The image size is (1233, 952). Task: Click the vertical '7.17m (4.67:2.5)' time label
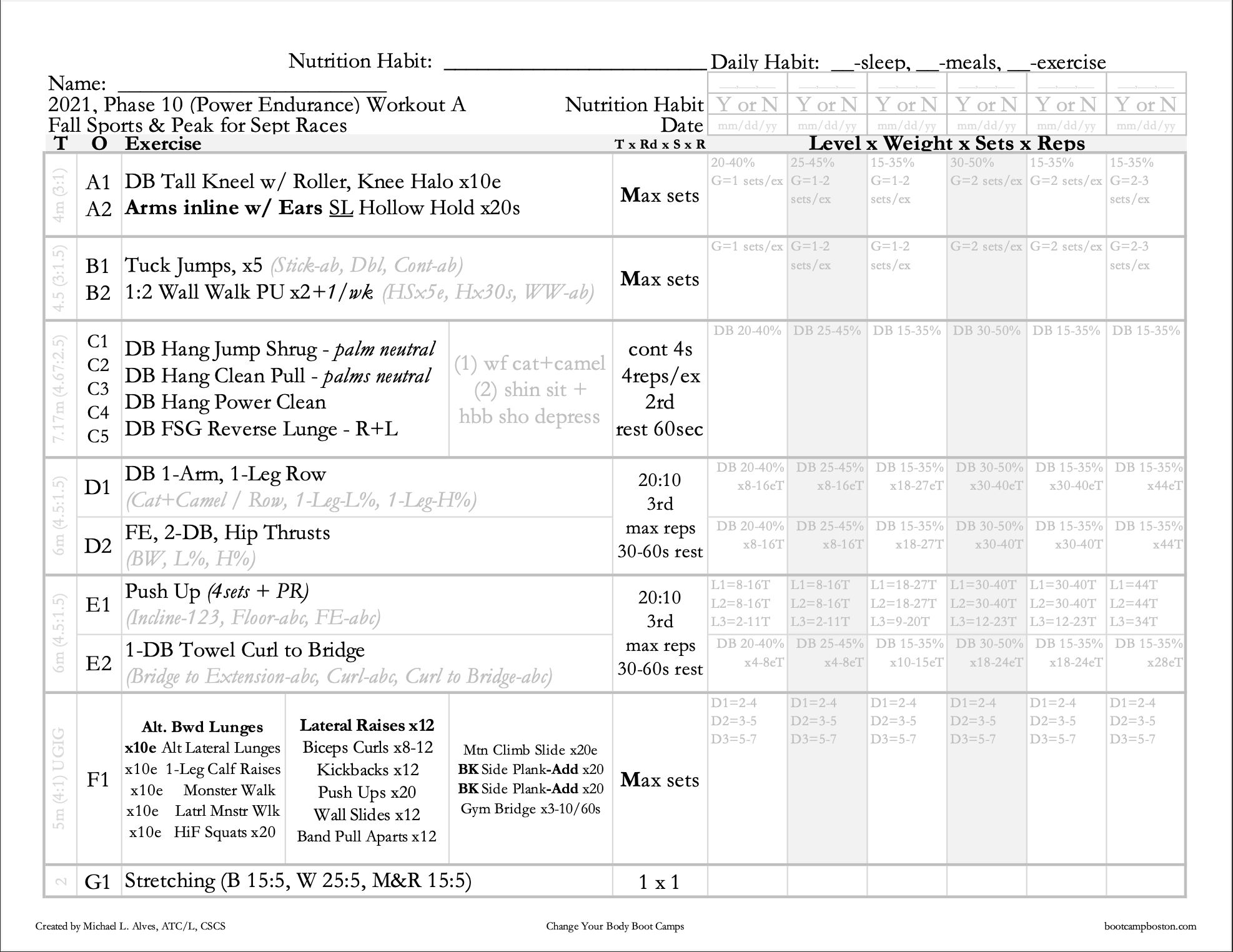[x=59, y=389]
